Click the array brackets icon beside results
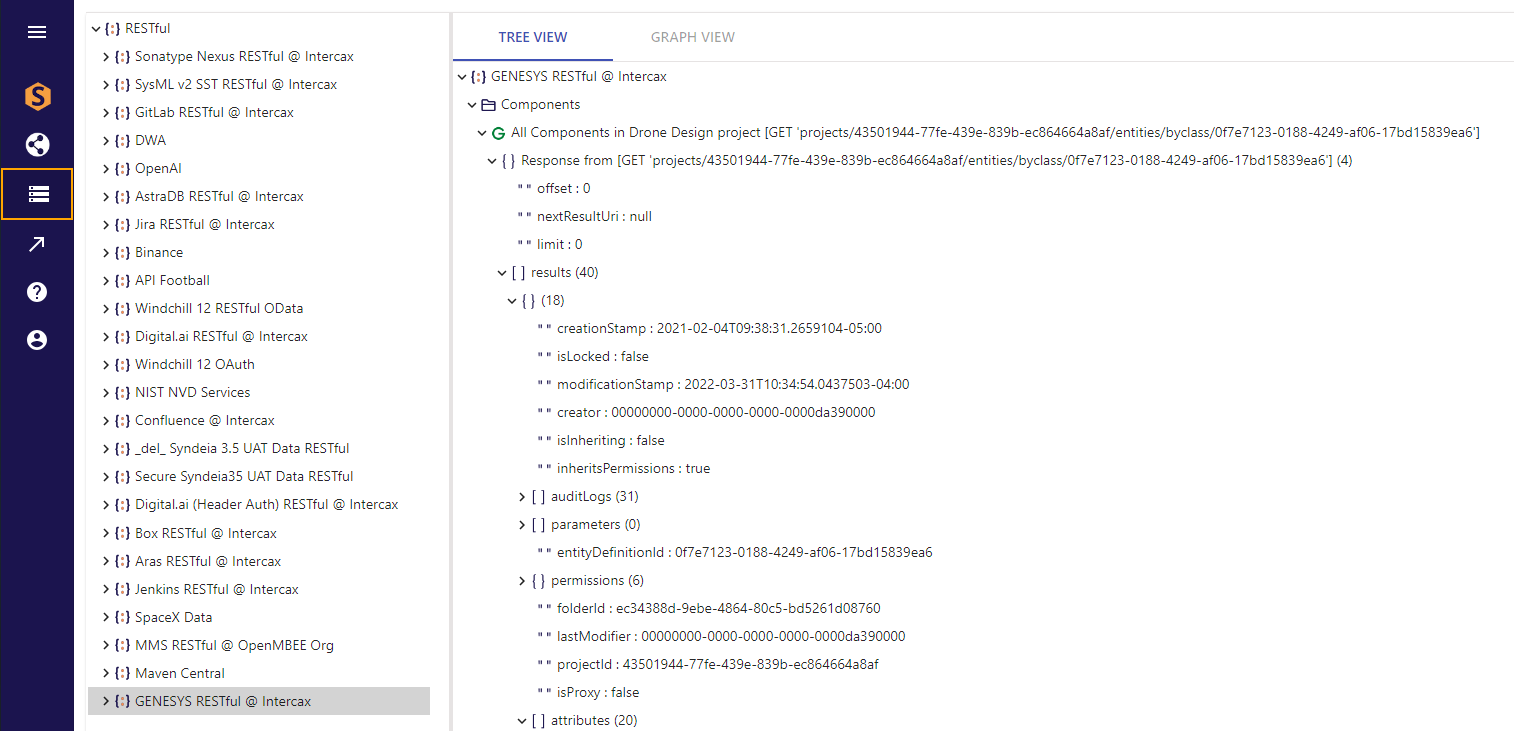The width and height of the screenshot is (1514, 731). pyautogui.click(x=518, y=272)
